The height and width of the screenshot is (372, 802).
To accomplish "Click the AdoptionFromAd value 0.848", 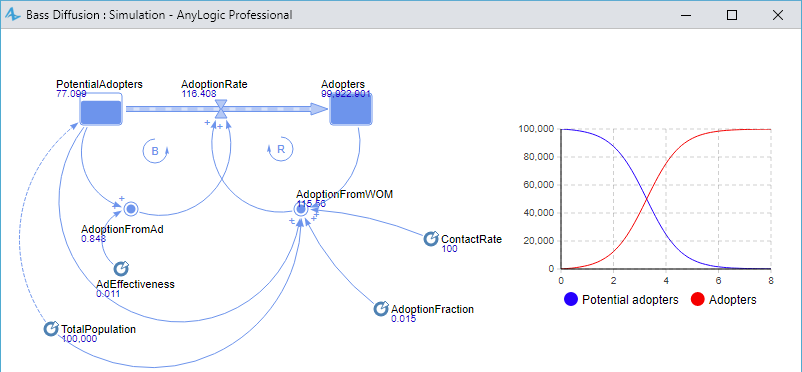I will (93, 238).
